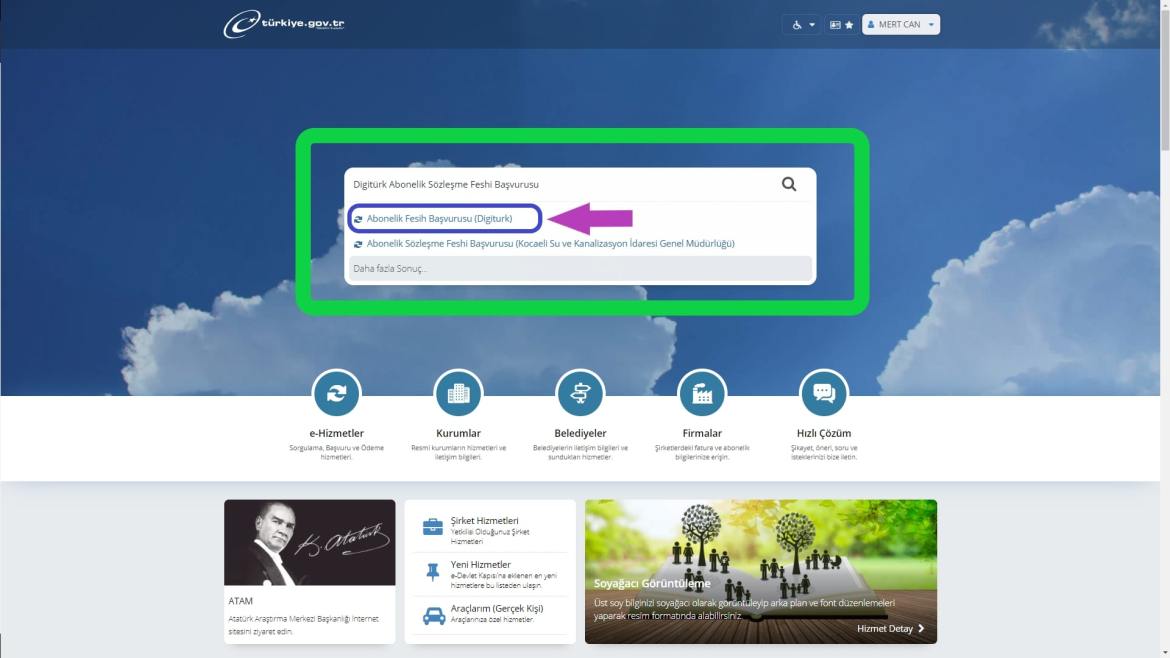Click the Atatürk portrait thumbnail

[309, 542]
